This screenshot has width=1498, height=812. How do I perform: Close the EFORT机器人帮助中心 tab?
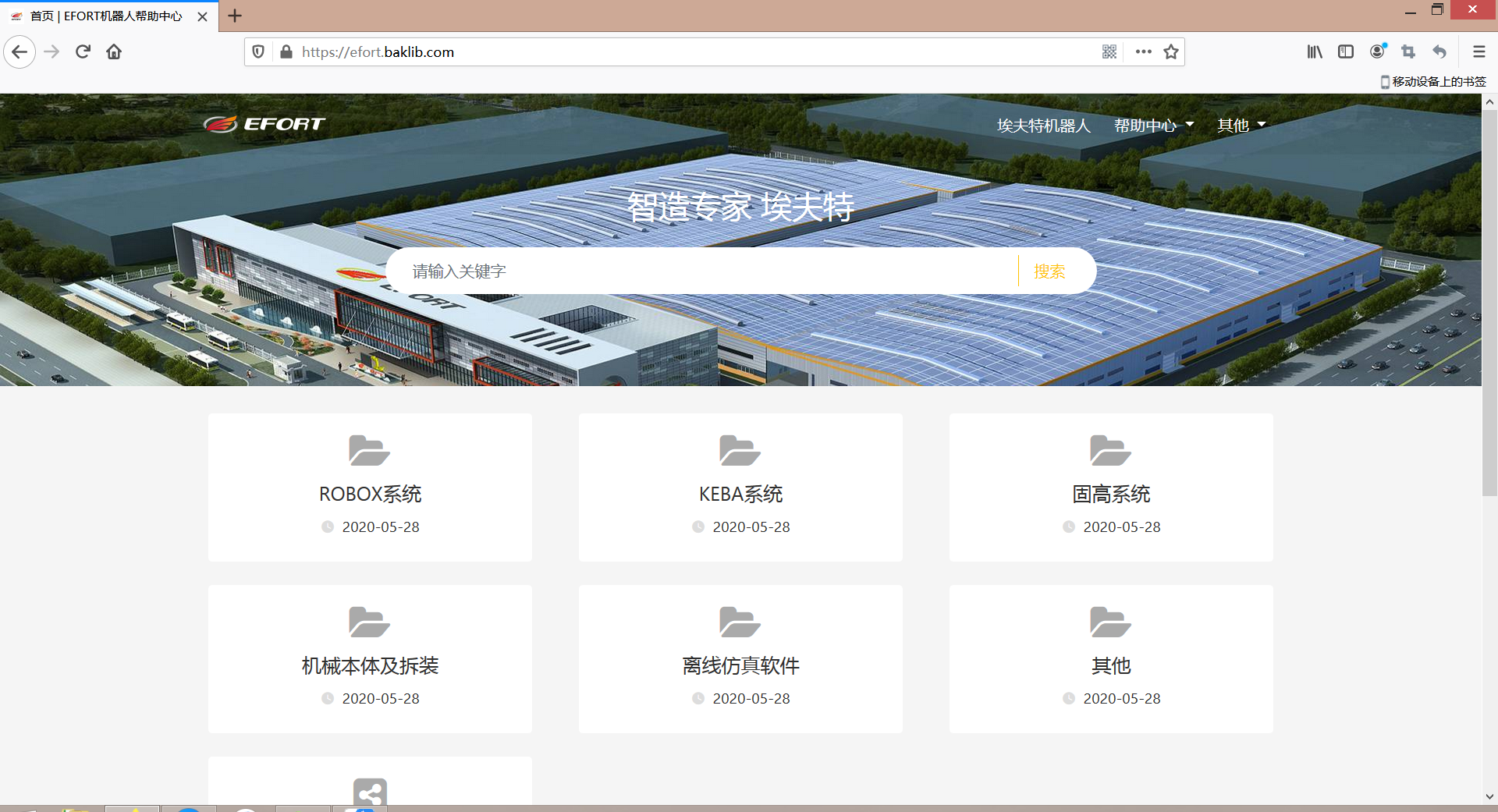202,16
